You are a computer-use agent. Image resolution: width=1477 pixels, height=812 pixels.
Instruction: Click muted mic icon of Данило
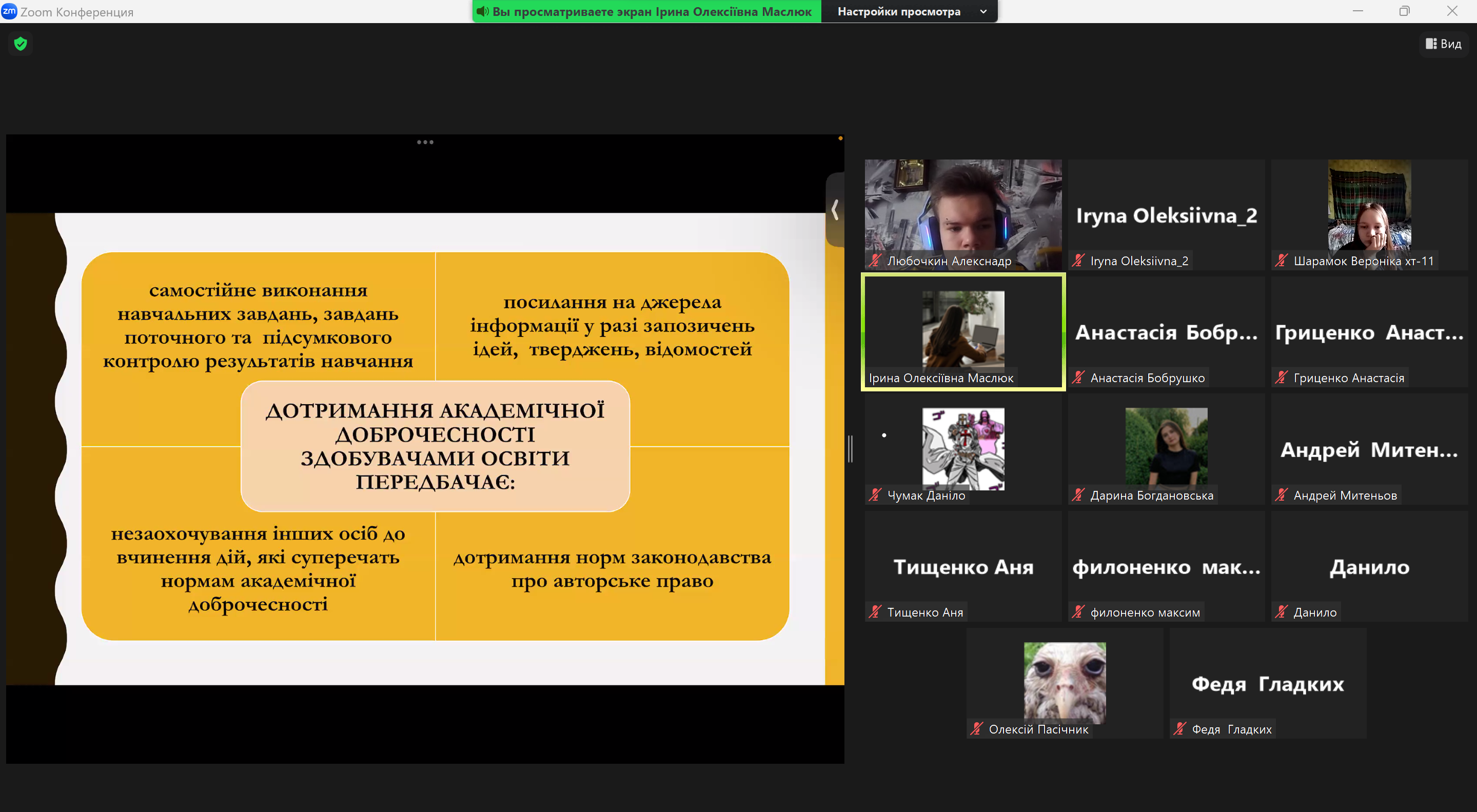pyautogui.click(x=1281, y=612)
